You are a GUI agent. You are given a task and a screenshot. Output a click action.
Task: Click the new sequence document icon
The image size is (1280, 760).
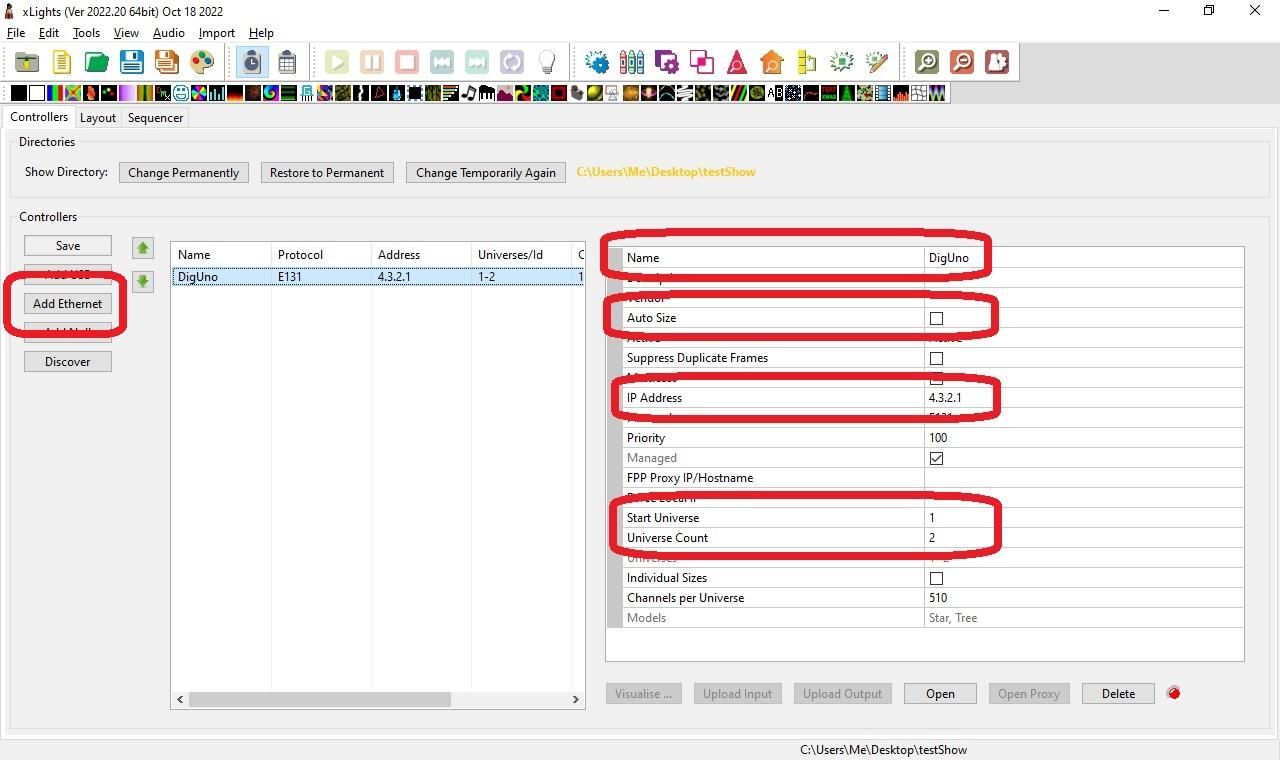click(61, 62)
